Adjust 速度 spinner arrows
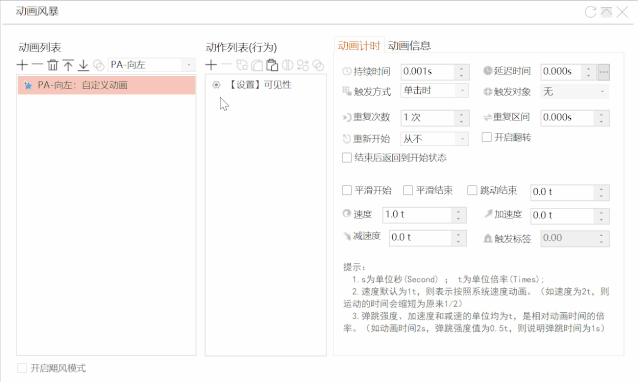 tap(459, 215)
